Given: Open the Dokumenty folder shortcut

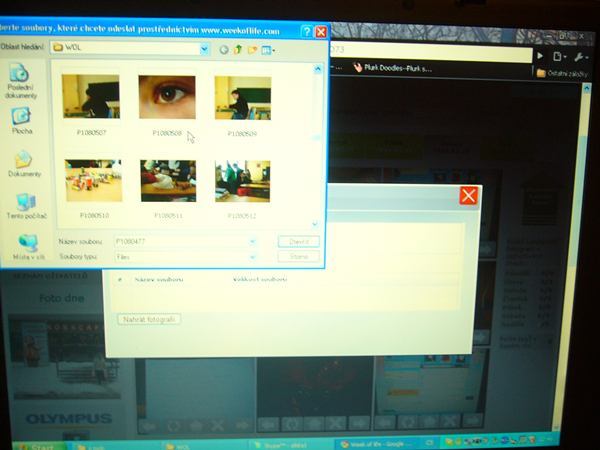Looking at the screenshot, I should [x=24, y=164].
